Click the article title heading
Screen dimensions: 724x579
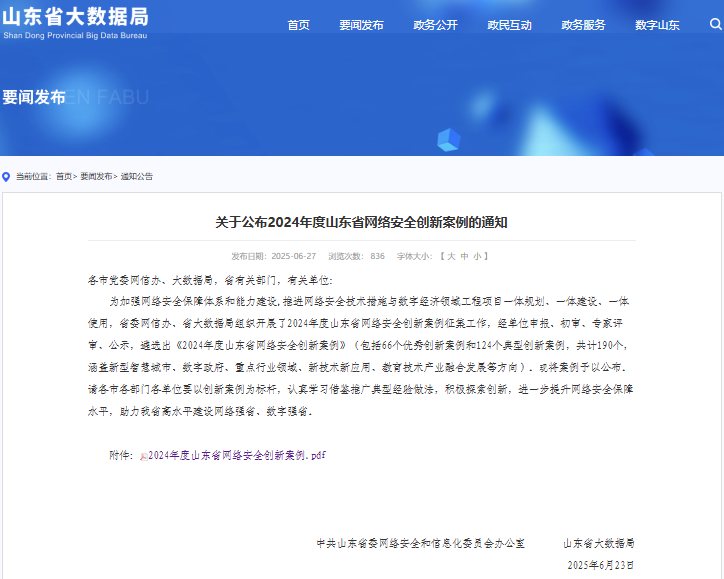click(x=362, y=222)
